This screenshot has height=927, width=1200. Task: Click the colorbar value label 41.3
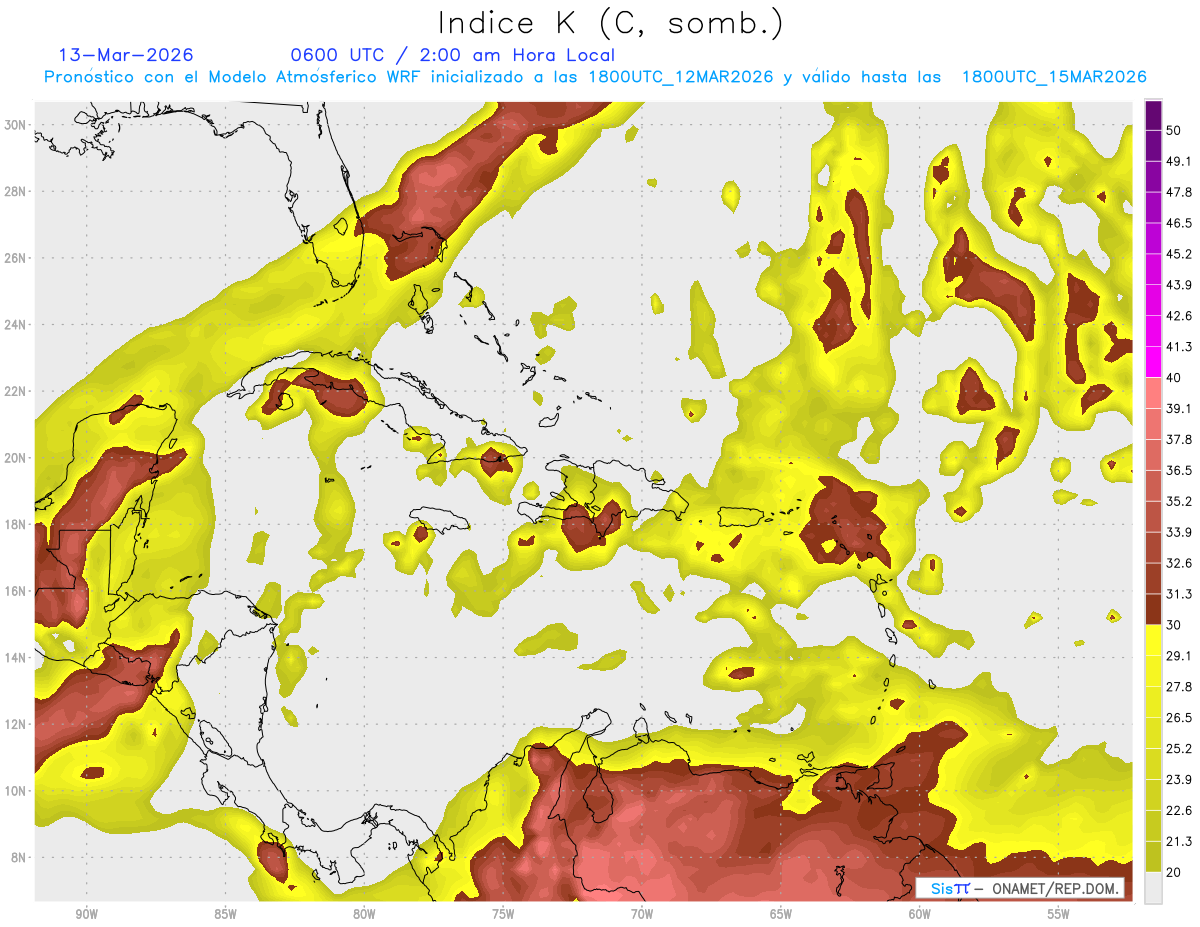[1178, 347]
